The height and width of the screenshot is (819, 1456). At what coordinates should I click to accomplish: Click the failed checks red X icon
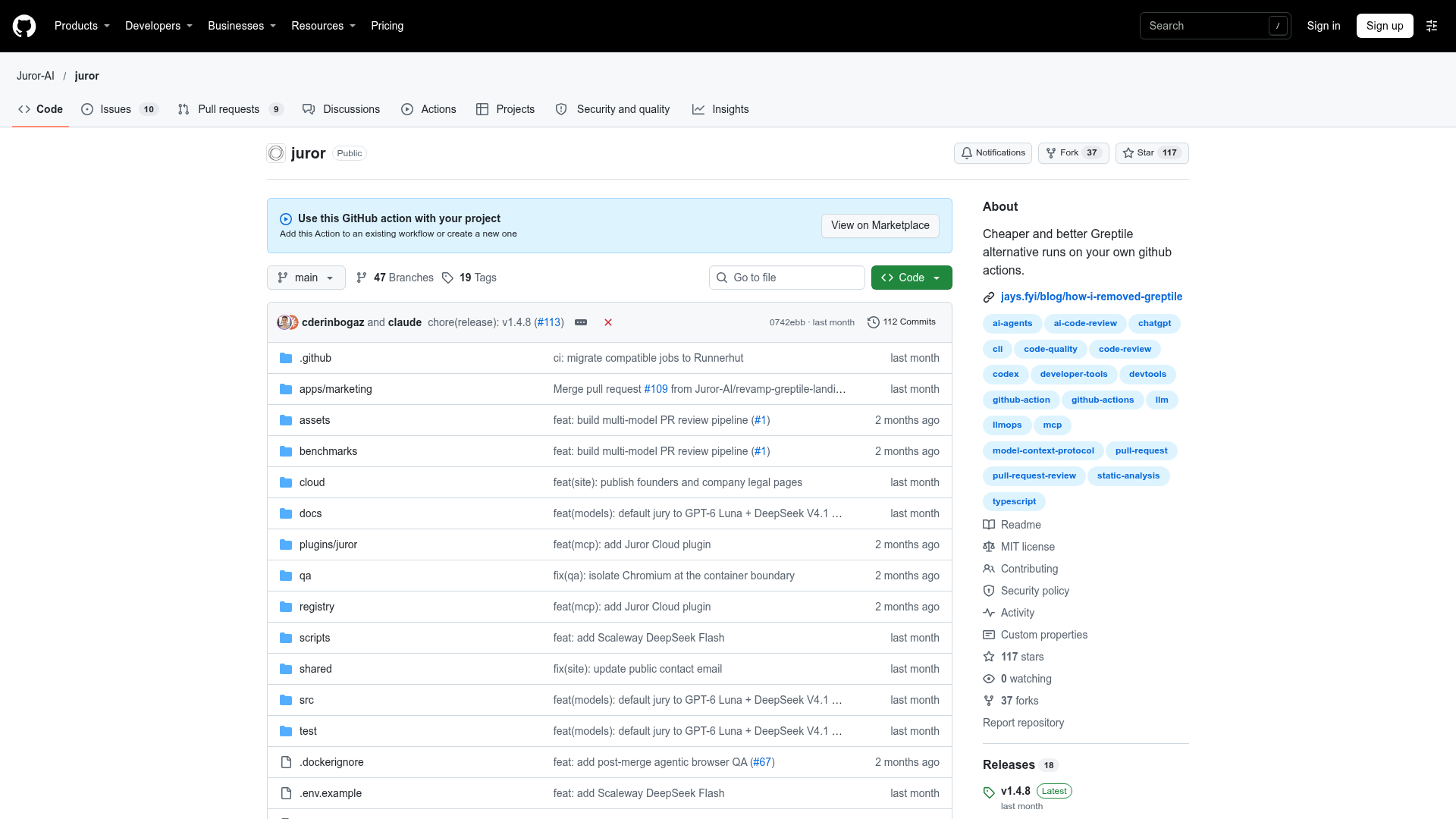pyautogui.click(x=608, y=322)
